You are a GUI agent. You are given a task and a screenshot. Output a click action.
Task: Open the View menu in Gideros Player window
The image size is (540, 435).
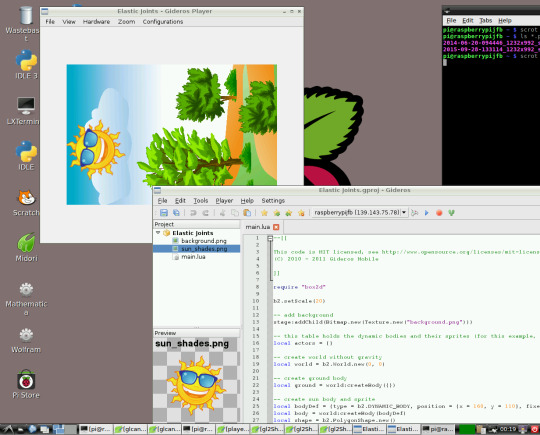[x=69, y=21]
